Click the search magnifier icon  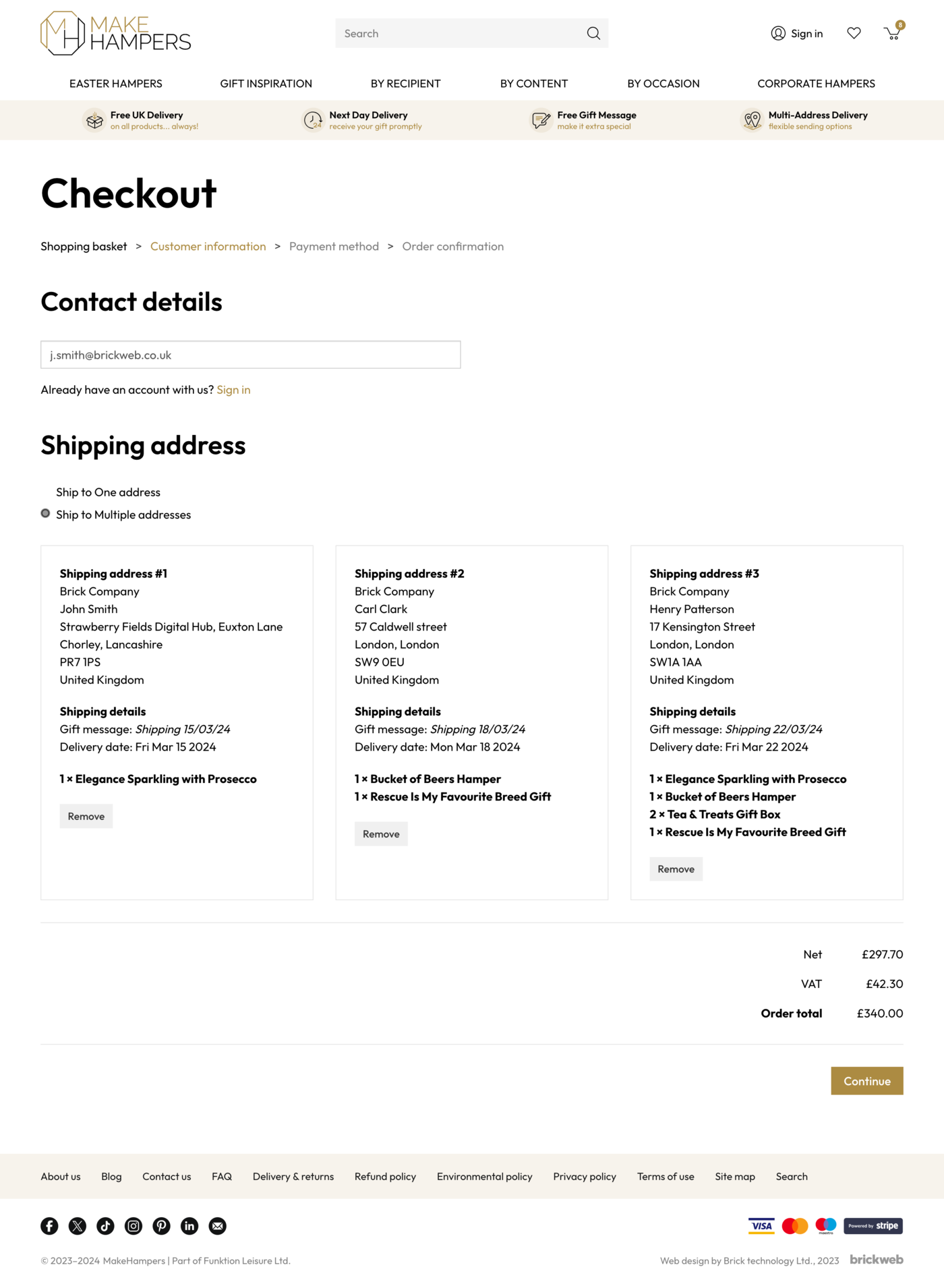pos(593,34)
